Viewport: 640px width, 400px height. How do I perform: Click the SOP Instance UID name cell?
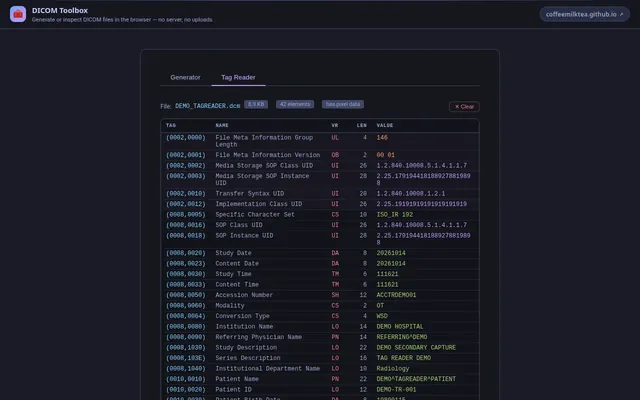pos(244,236)
